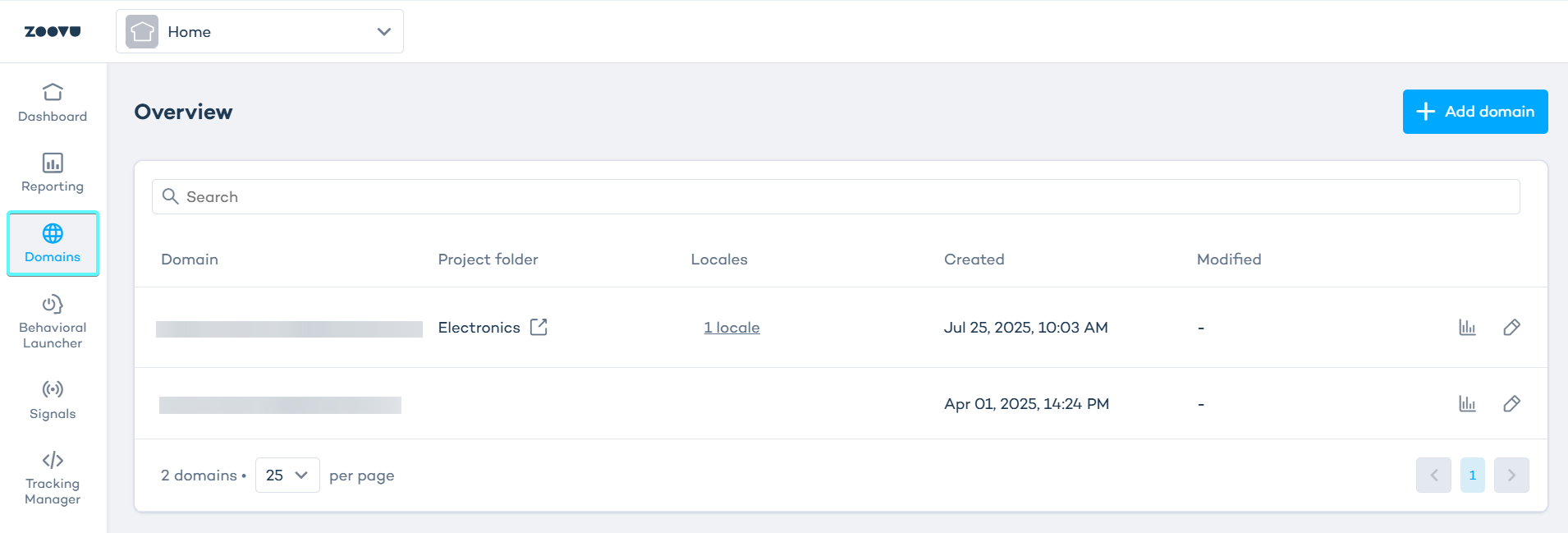Go to Reporting in the sidebar
Viewport: 1568px width, 533px height.
click(53, 173)
